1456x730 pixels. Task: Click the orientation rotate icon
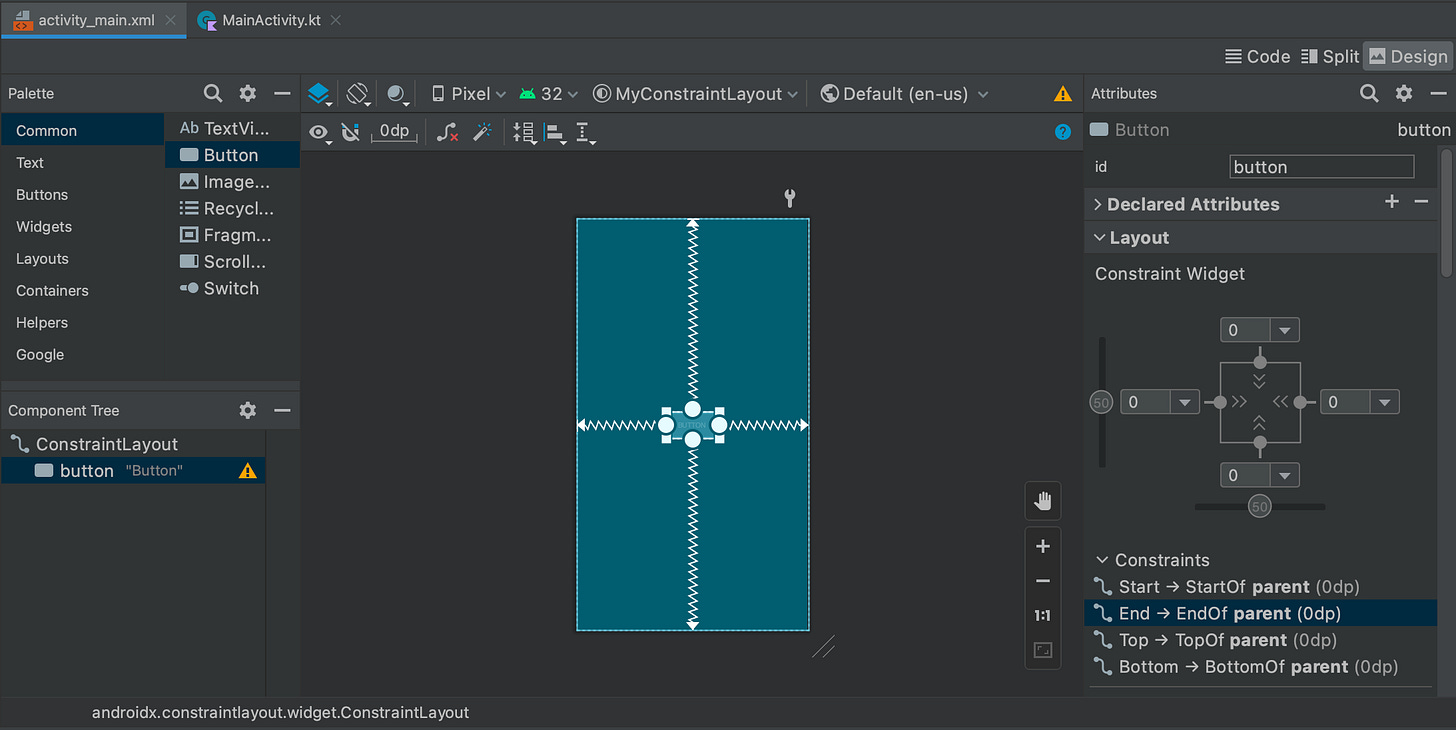pos(358,94)
